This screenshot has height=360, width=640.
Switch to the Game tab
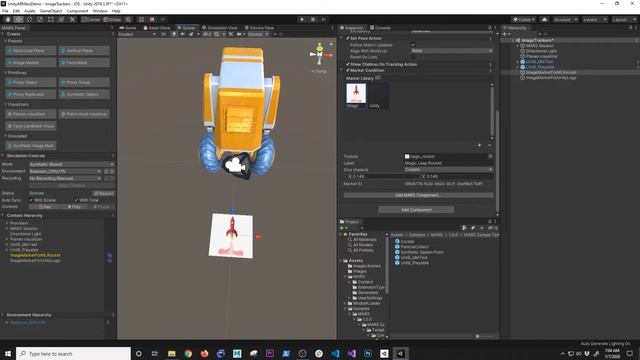(x=128, y=28)
